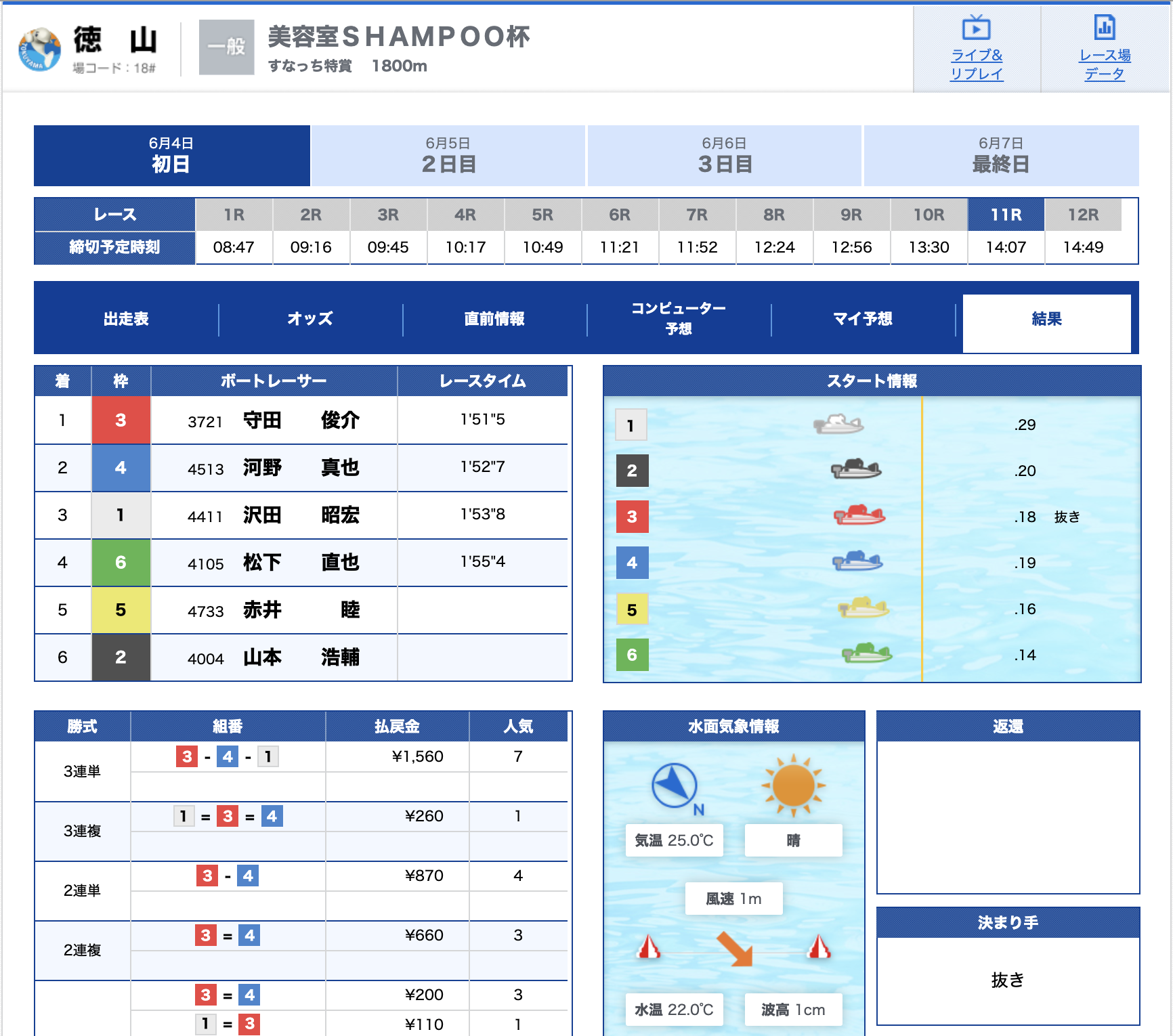The height and width of the screenshot is (1036, 1173).
Task: Click the red boat 3 icon in start info
Action: click(859, 516)
